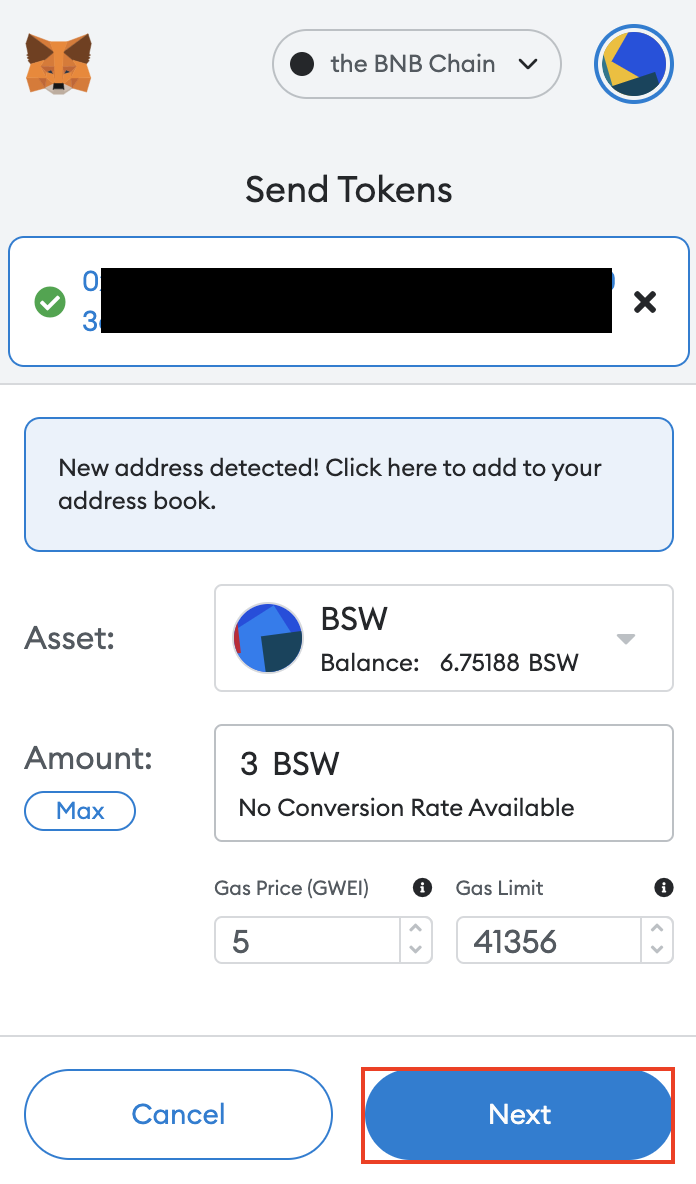The image size is (696, 1184).
Task: Open the BNB Chain network dropdown
Action: pos(417,64)
